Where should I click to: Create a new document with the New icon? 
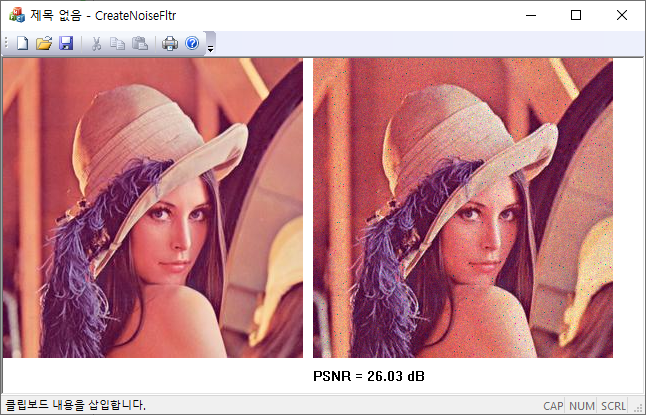point(22,43)
